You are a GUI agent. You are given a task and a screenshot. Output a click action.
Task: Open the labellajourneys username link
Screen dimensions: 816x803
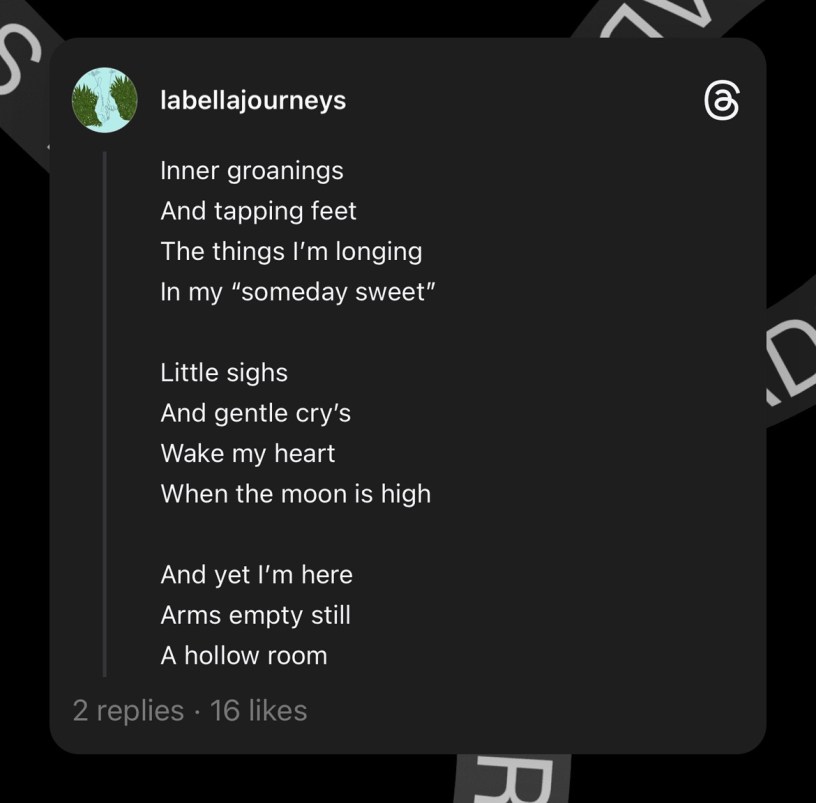click(253, 100)
